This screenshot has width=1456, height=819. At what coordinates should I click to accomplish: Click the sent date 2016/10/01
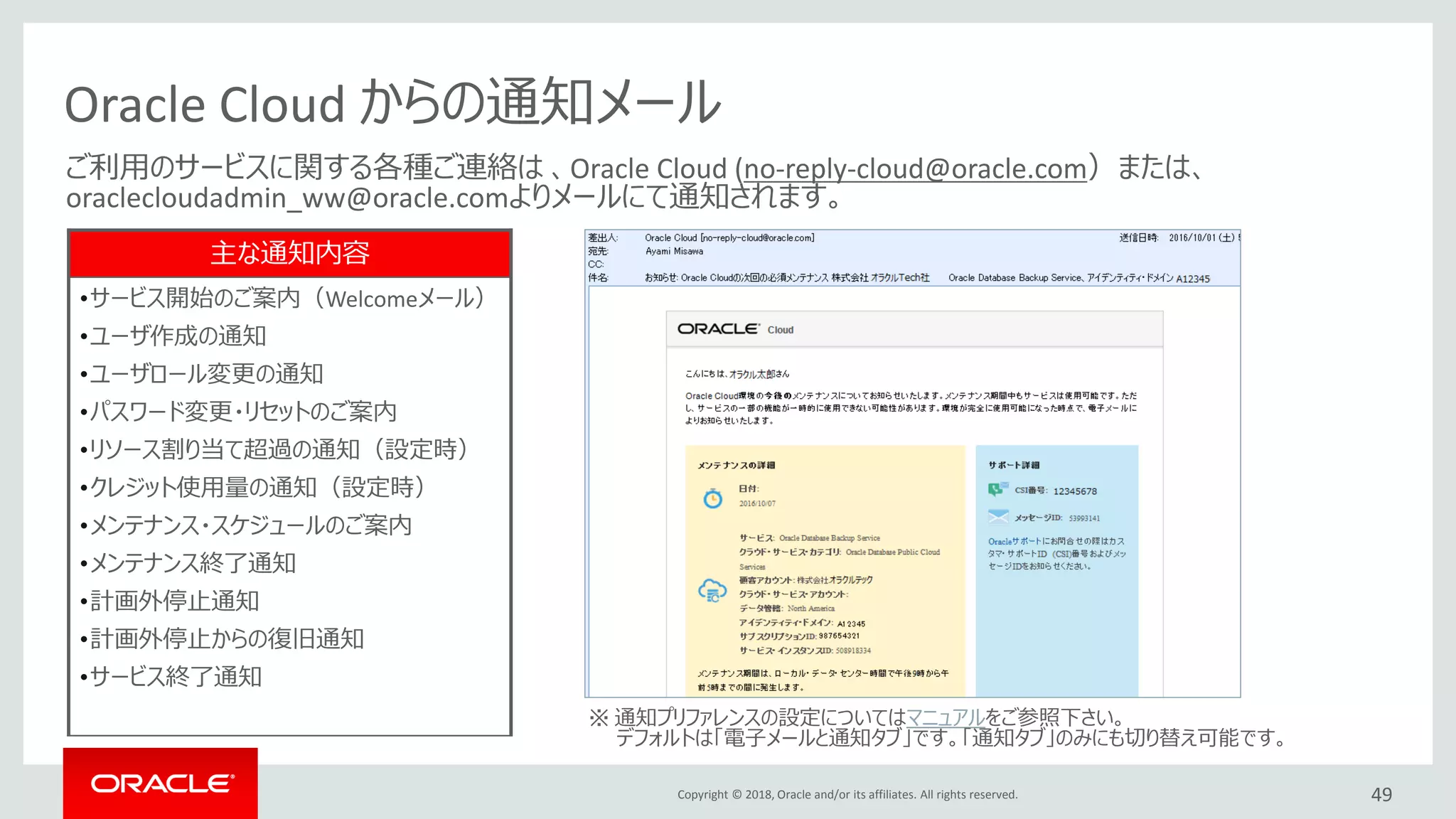[x=1202, y=237]
